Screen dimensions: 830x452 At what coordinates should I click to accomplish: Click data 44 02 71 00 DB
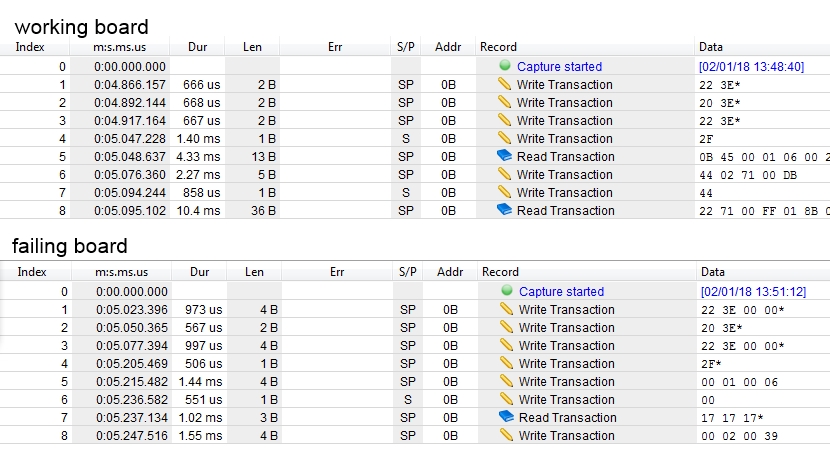748,175
